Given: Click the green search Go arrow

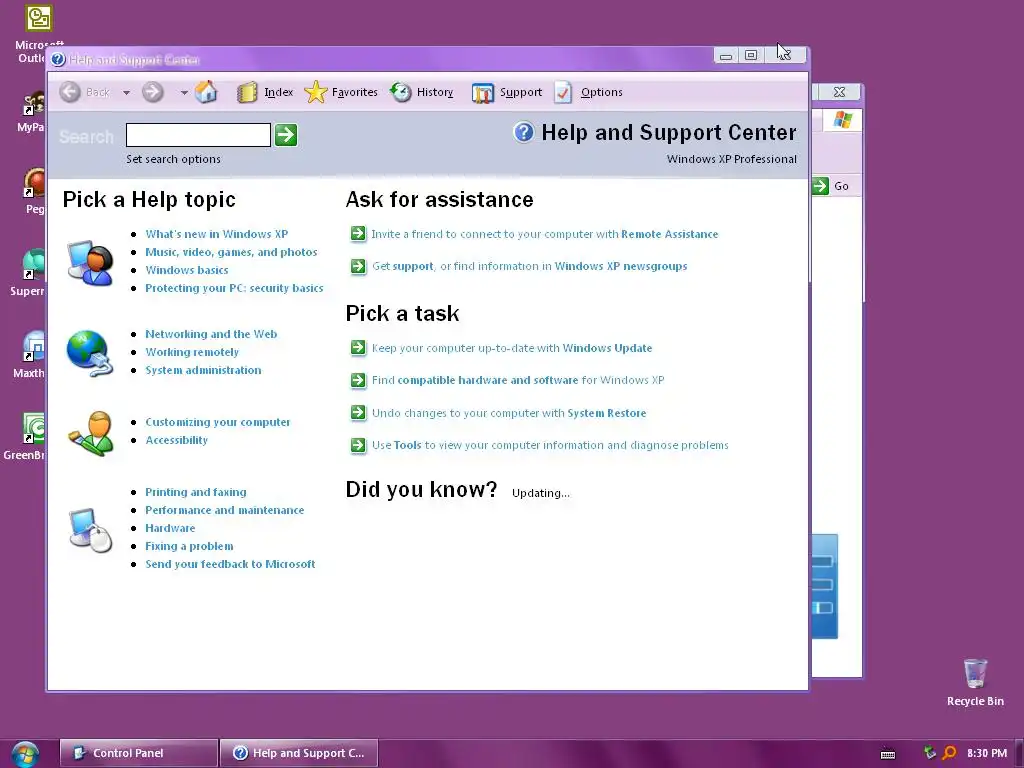Looking at the screenshot, I should [x=286, y=135].
